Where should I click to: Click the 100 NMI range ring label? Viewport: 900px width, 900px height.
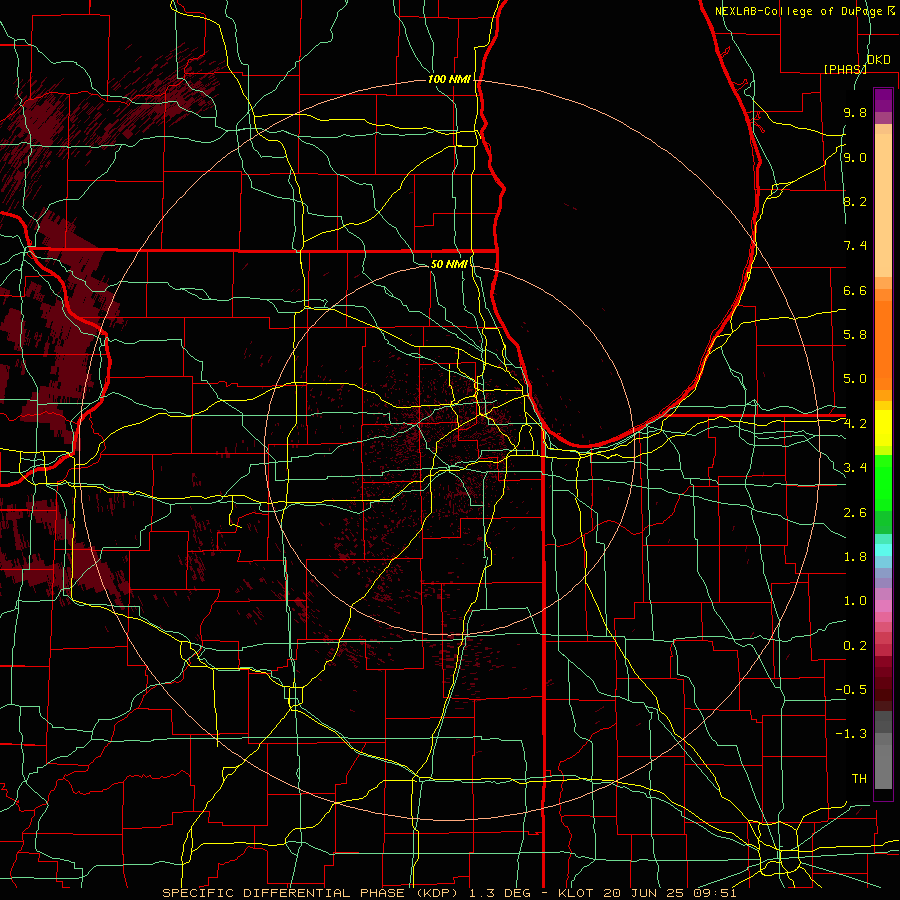click(x=449, y=79)
